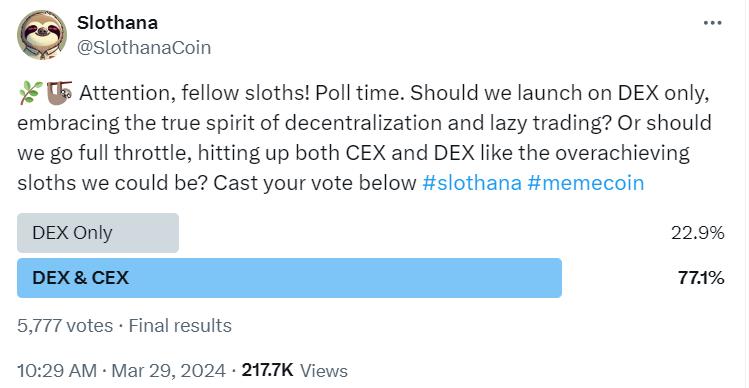Click the DEX Only option label text
The height and width of the screenshot is (388, 749).
pos(73,233)
